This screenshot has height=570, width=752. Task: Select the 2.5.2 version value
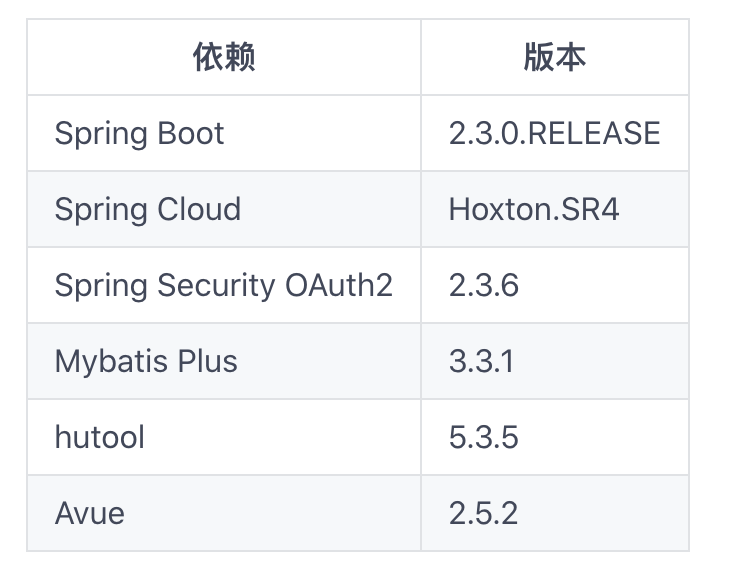483,513
